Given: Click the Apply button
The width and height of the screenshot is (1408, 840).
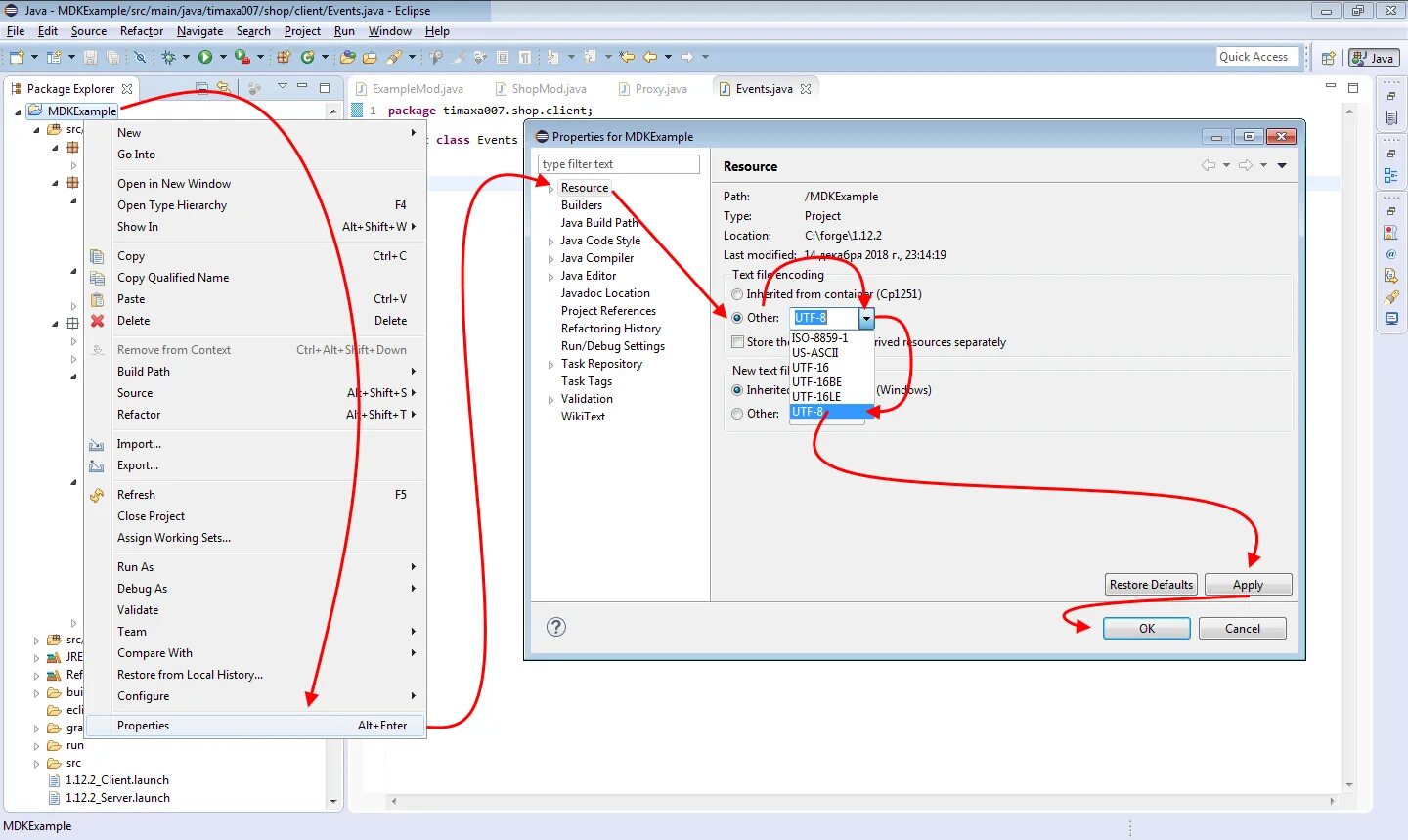Looking at the screenshot, I should (x=1249, y=585).
